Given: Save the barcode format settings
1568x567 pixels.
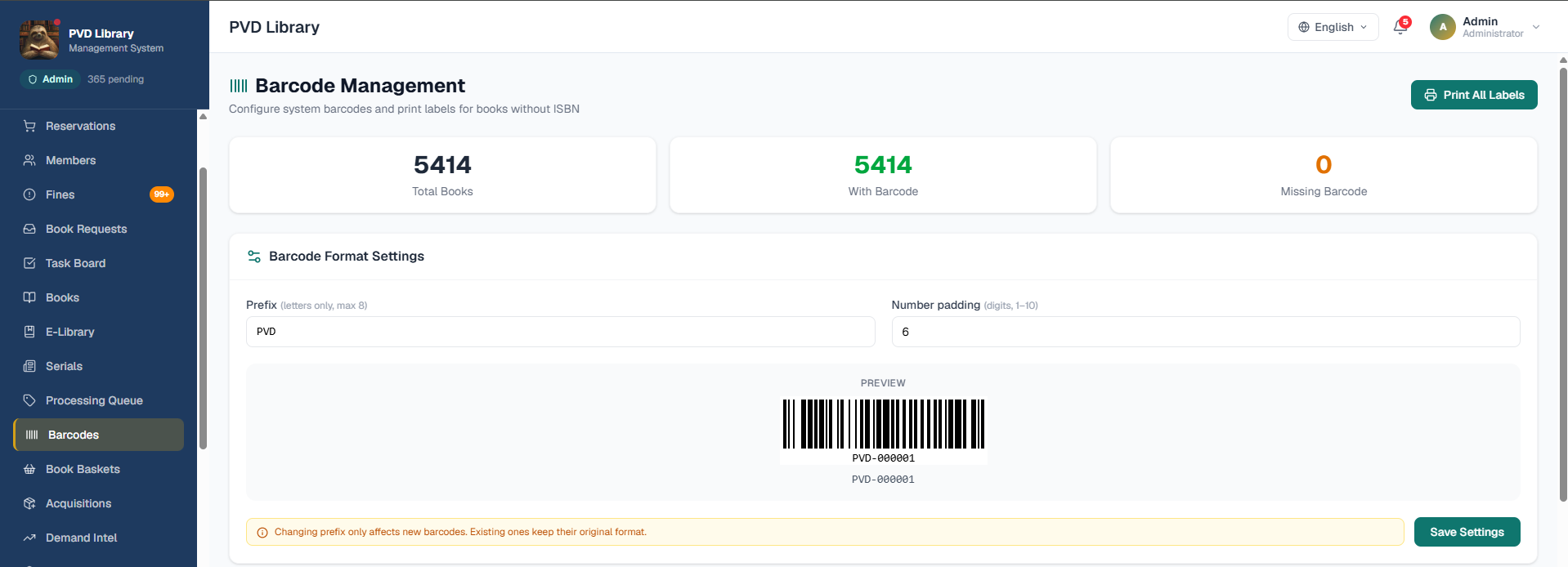Looking at the screenshot, I should click(1467, 532).
